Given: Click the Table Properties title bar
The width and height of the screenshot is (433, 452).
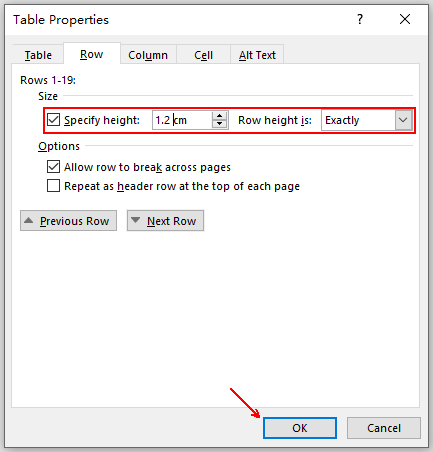Looking at the screenshot, I should point(180,20).
